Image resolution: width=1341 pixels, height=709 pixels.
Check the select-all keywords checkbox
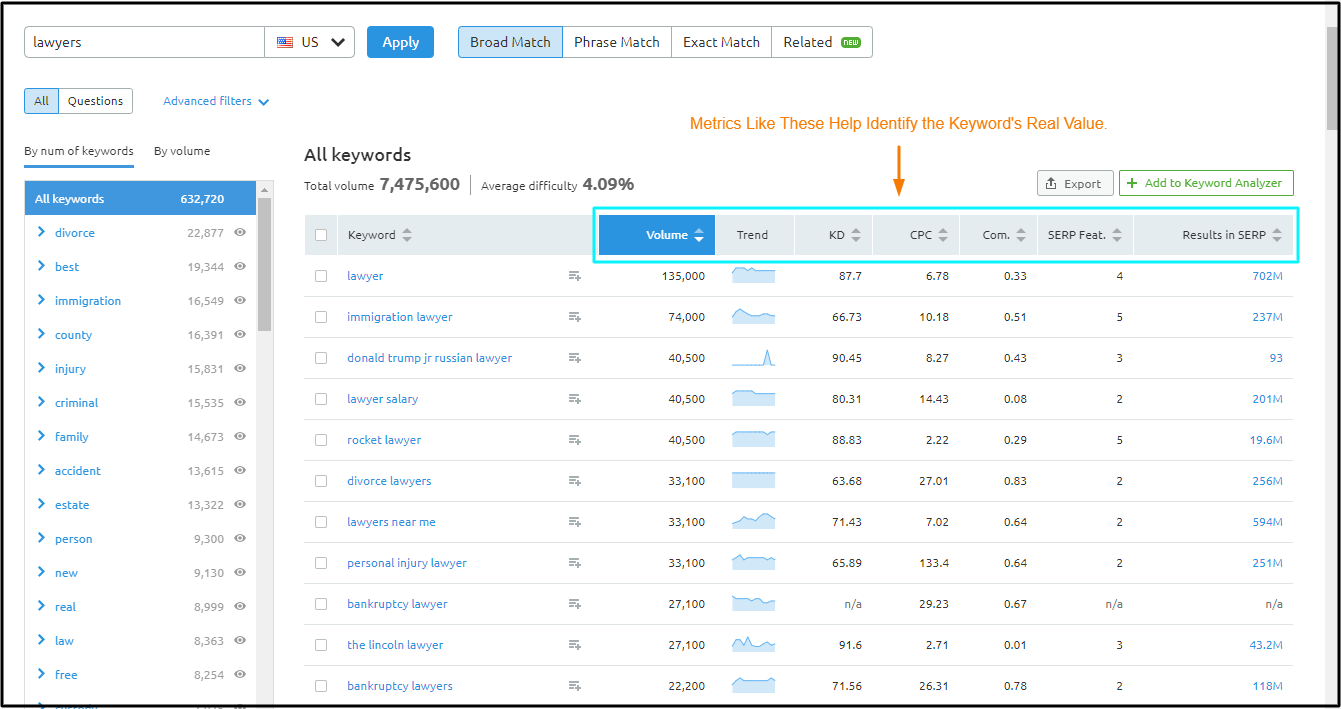[x=321, y=236]
